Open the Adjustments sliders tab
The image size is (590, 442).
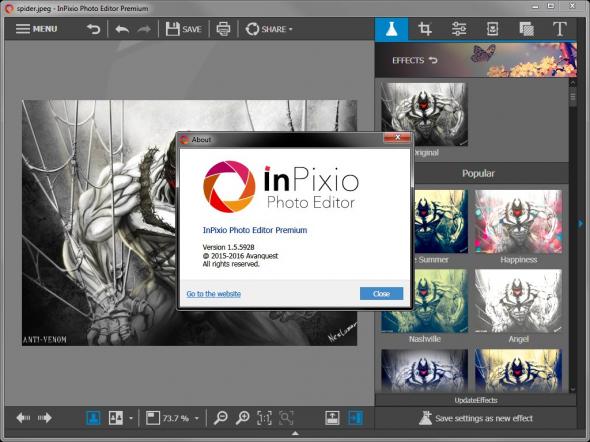(x=459, y=29)
